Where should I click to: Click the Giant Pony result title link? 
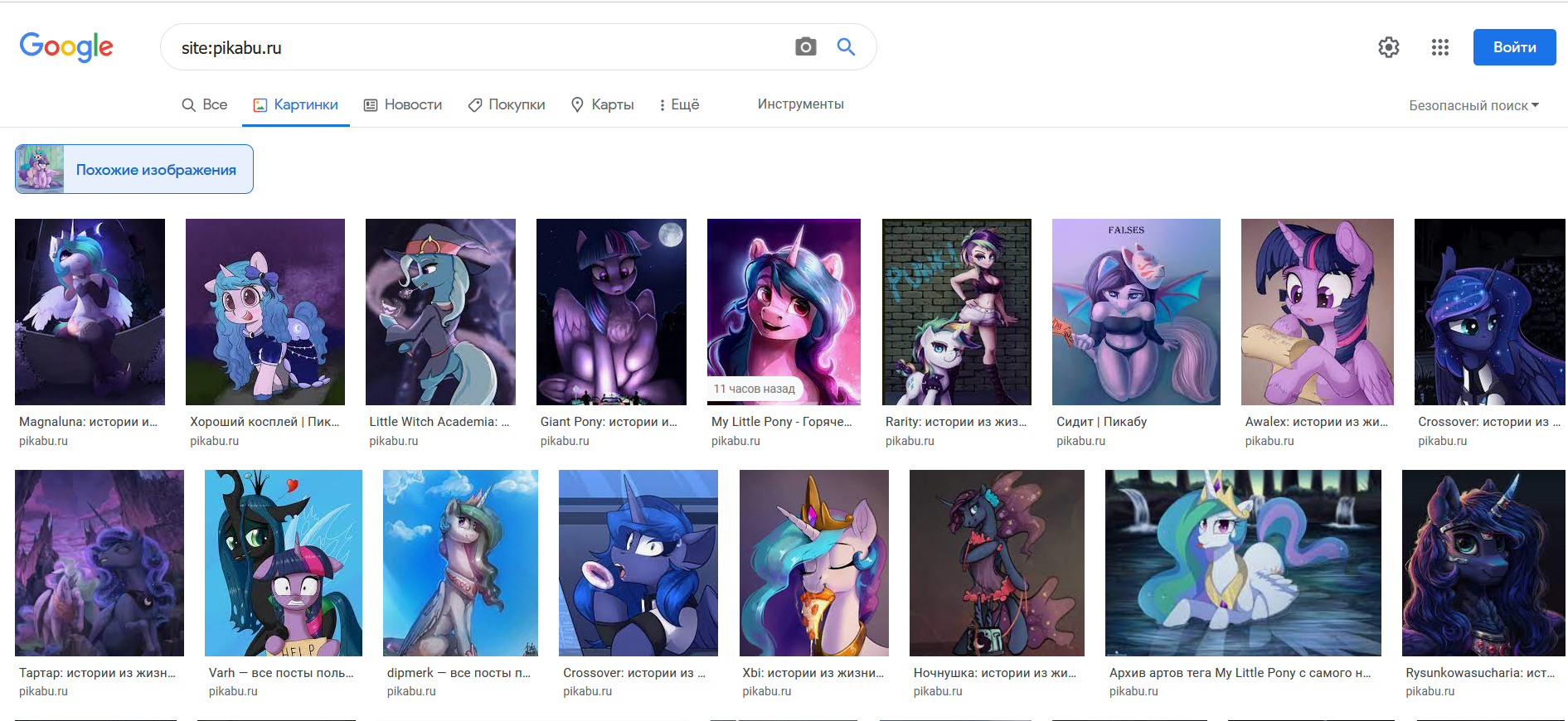click(609, 422)
